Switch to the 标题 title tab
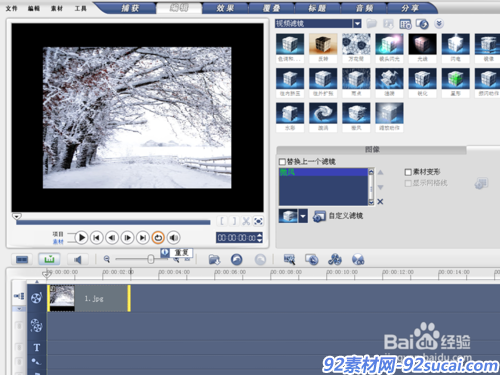The image size is (500, 375). pyautogui.click(x=317, y=8)
